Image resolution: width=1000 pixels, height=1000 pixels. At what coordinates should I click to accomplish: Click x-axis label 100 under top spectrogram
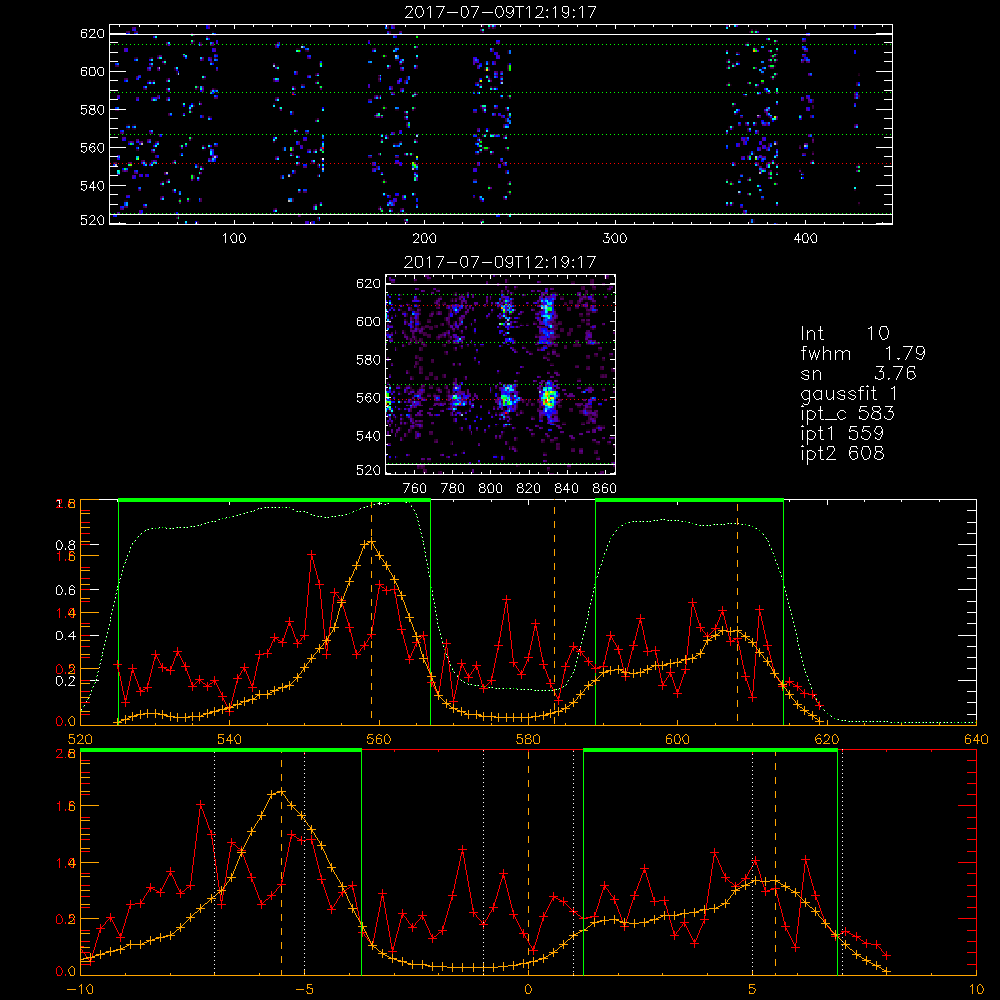(x=234, y=238)
